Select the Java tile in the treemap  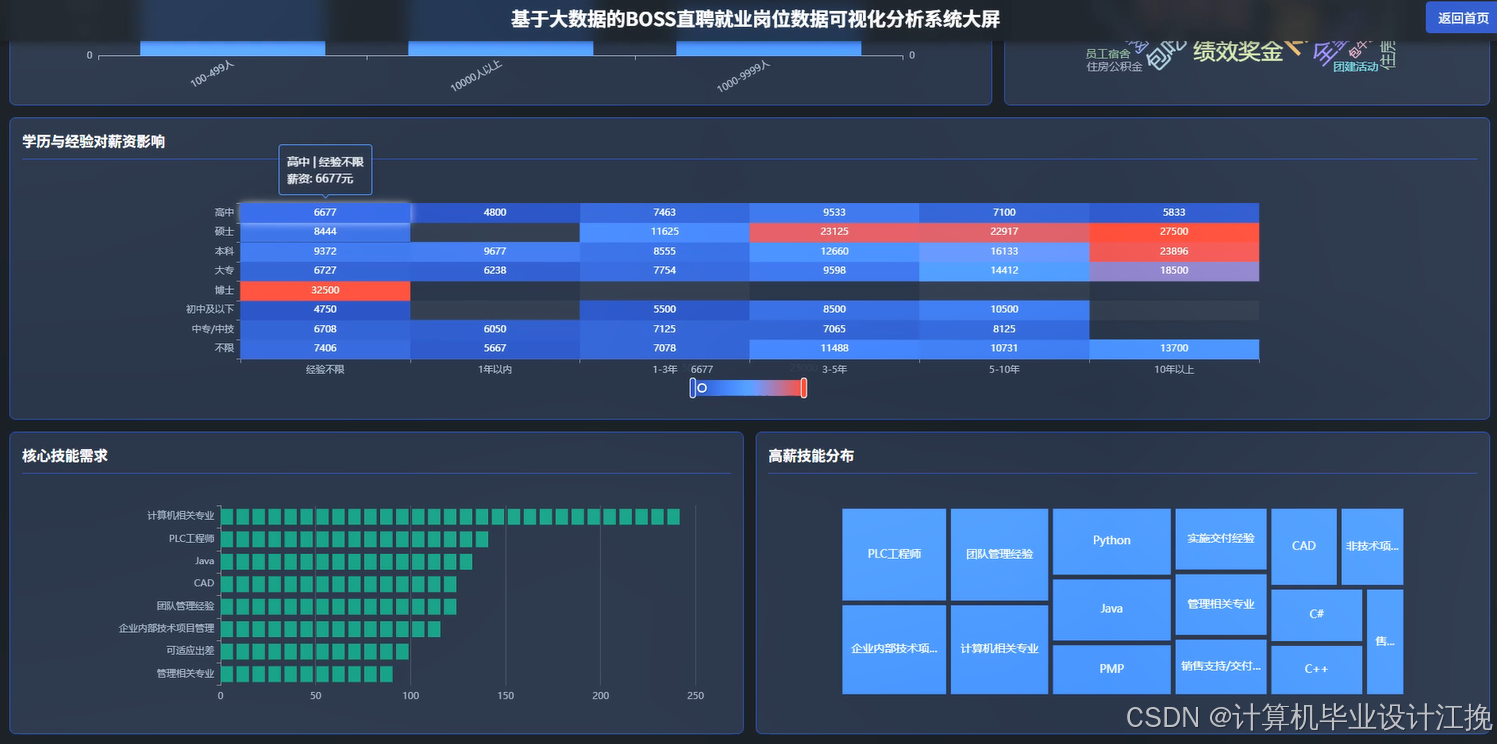[x=1111, y=608]
